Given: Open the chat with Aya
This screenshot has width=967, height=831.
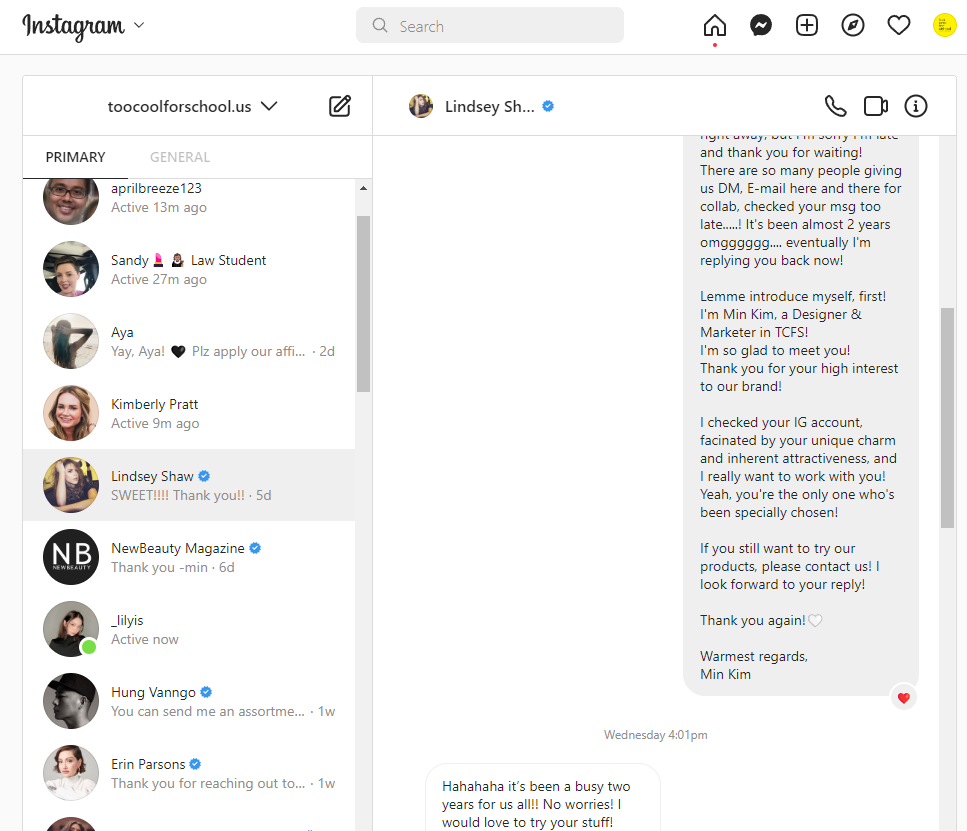Looking at the screenshot, I should [189, 341].
